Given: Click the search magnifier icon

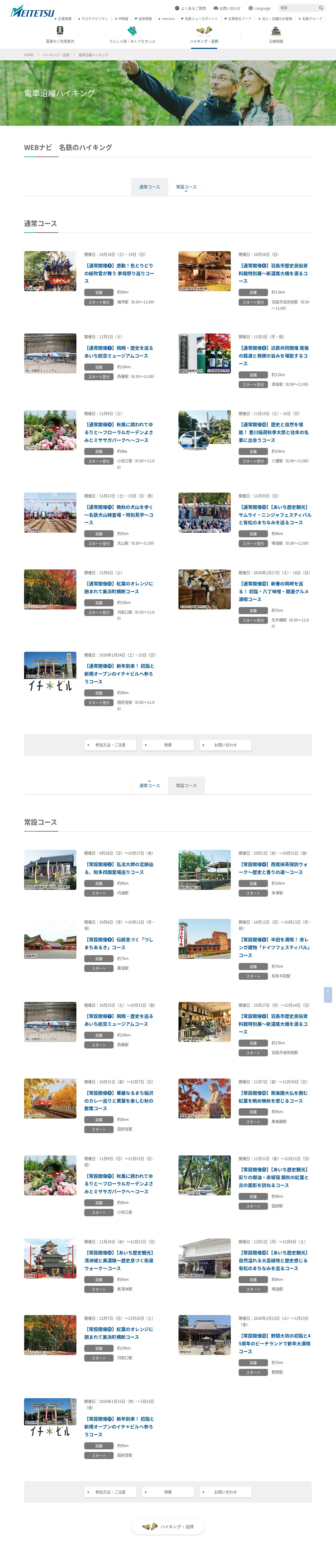Looking at the screenshot, I should click(321, 8).
